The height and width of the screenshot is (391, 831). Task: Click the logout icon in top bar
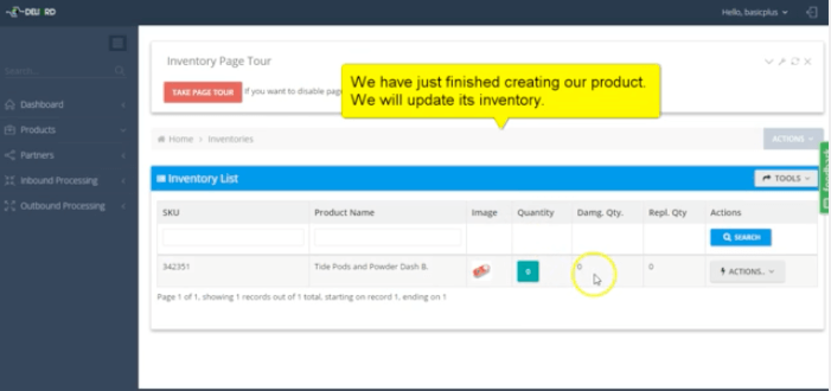click(811, 12)
